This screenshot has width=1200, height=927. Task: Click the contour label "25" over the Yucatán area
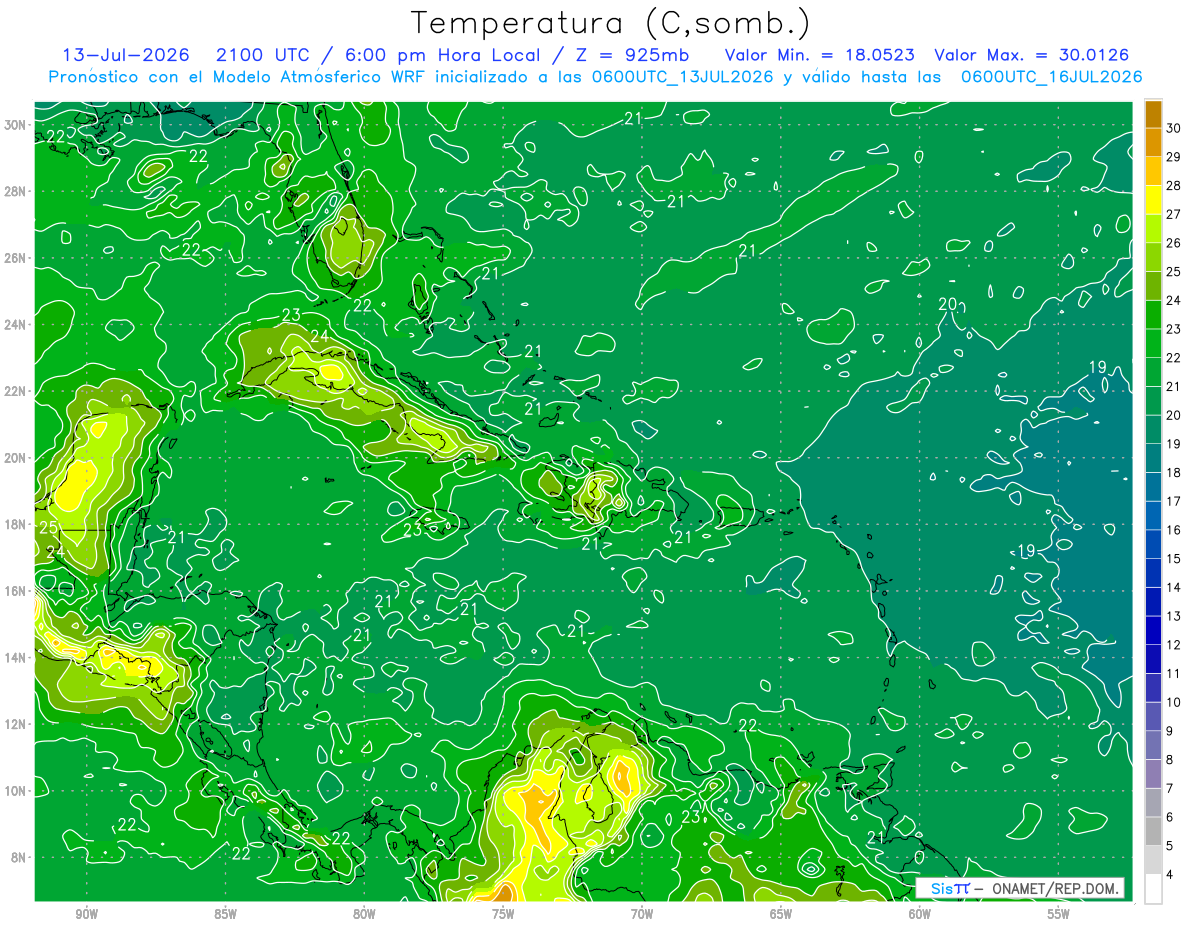pos(49,527)
